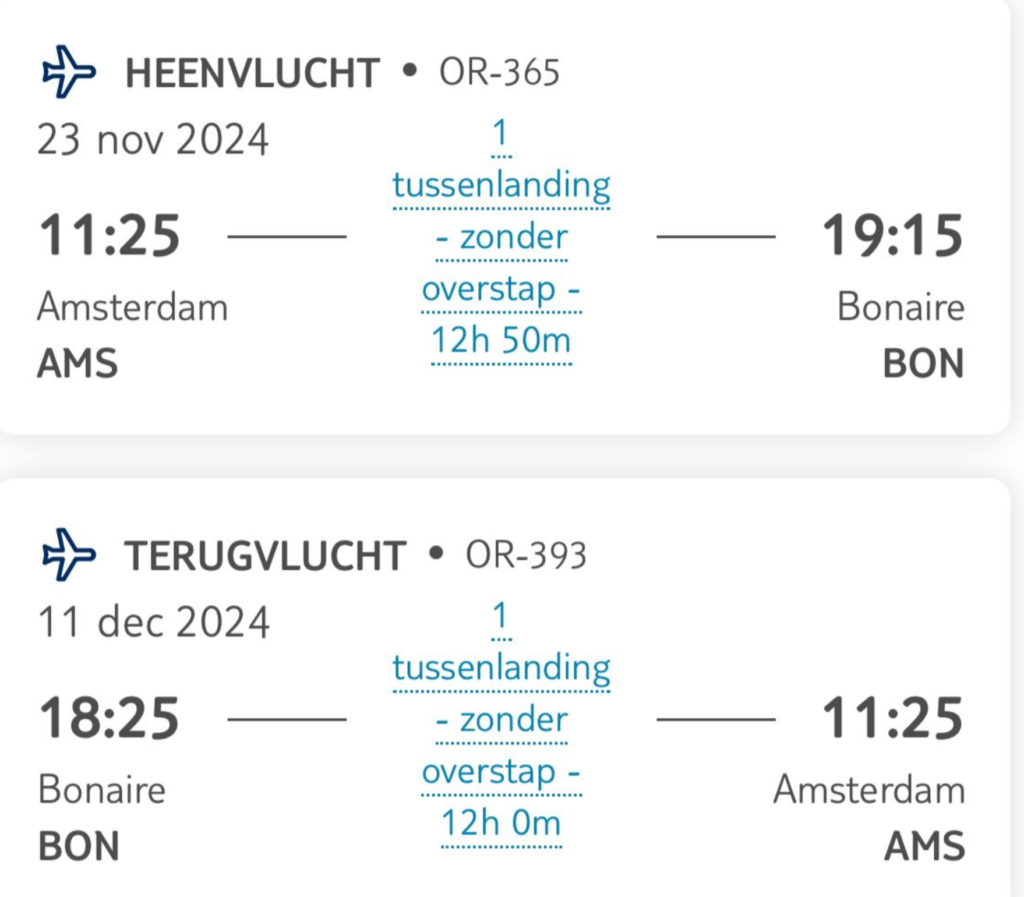Click the 19:15 arrival time
The width and height of the screenshot is (1024, 897).
[892, 238]
